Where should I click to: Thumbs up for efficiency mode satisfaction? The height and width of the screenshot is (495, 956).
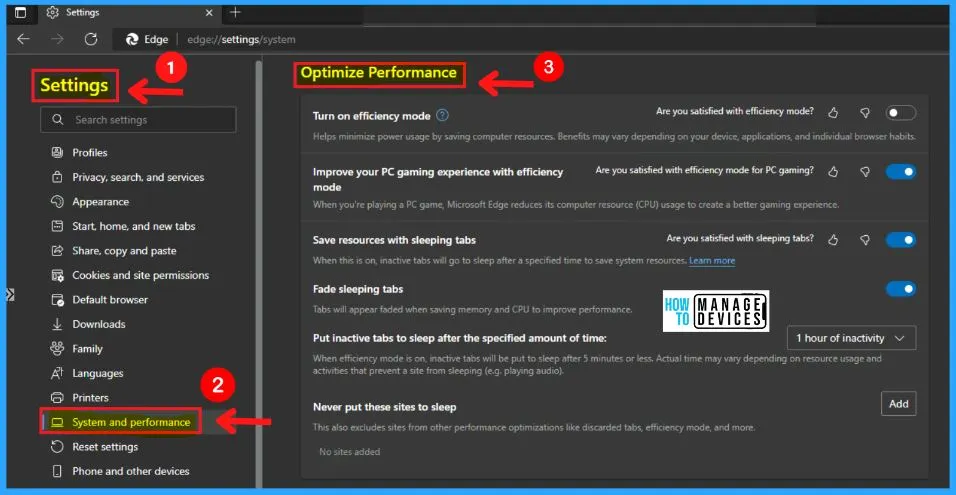click(x=833, y=113)
